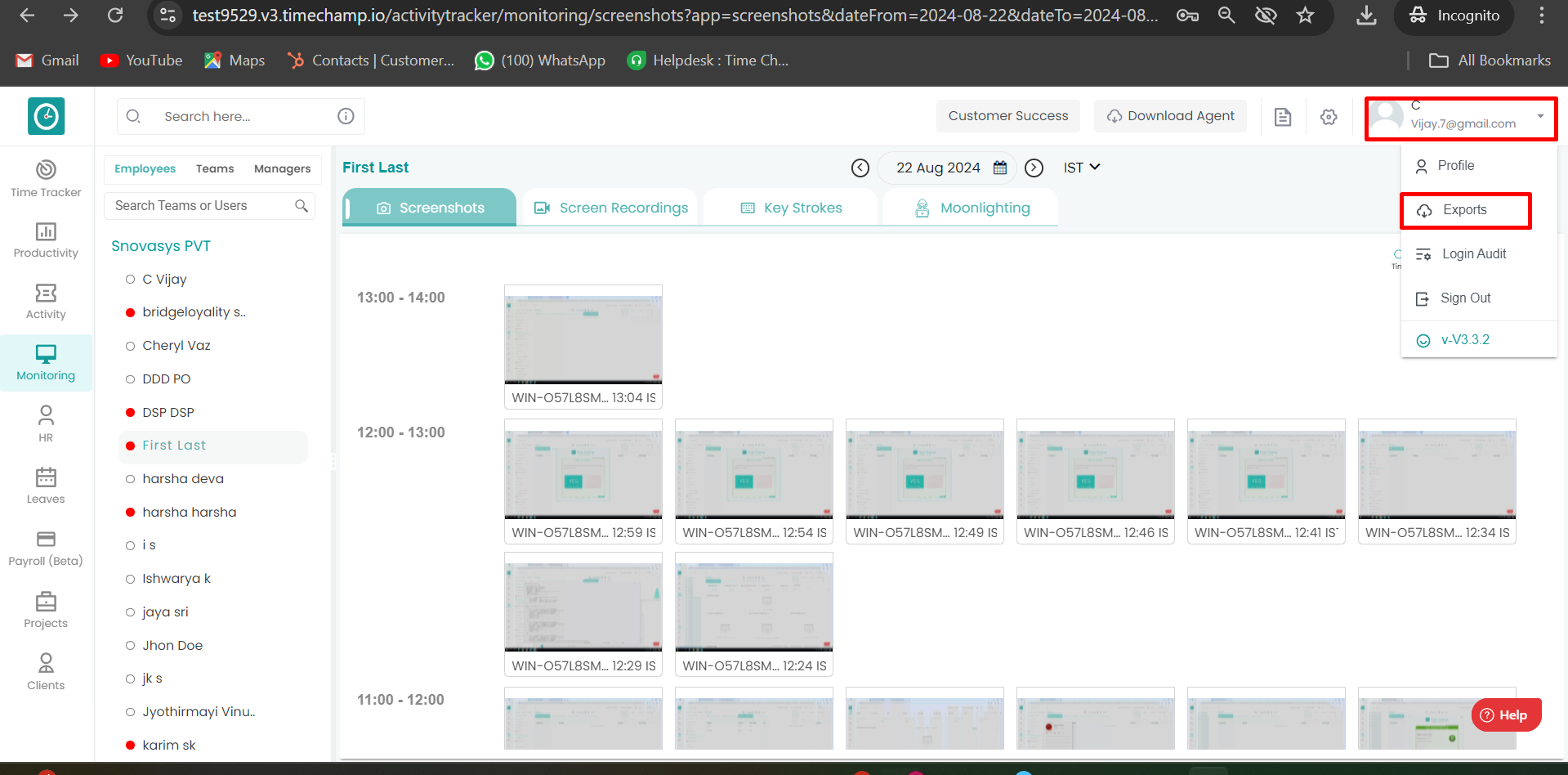Collapse the user account dropdown arrow
This screenshot has height=775, width=1568.
click(1540, 116)
